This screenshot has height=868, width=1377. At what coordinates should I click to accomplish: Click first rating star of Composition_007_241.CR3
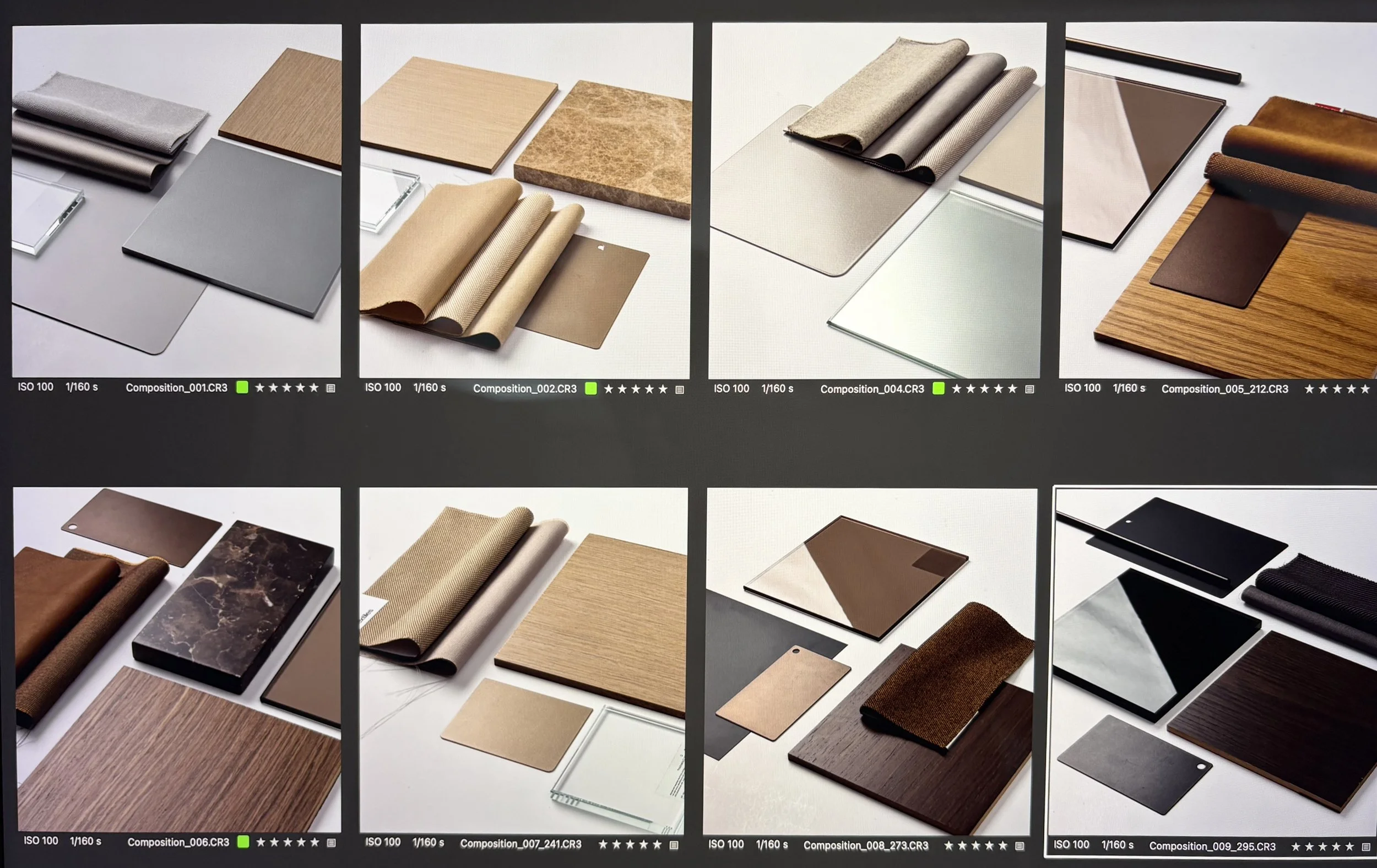pyautogui.click(x=603, y=844)
